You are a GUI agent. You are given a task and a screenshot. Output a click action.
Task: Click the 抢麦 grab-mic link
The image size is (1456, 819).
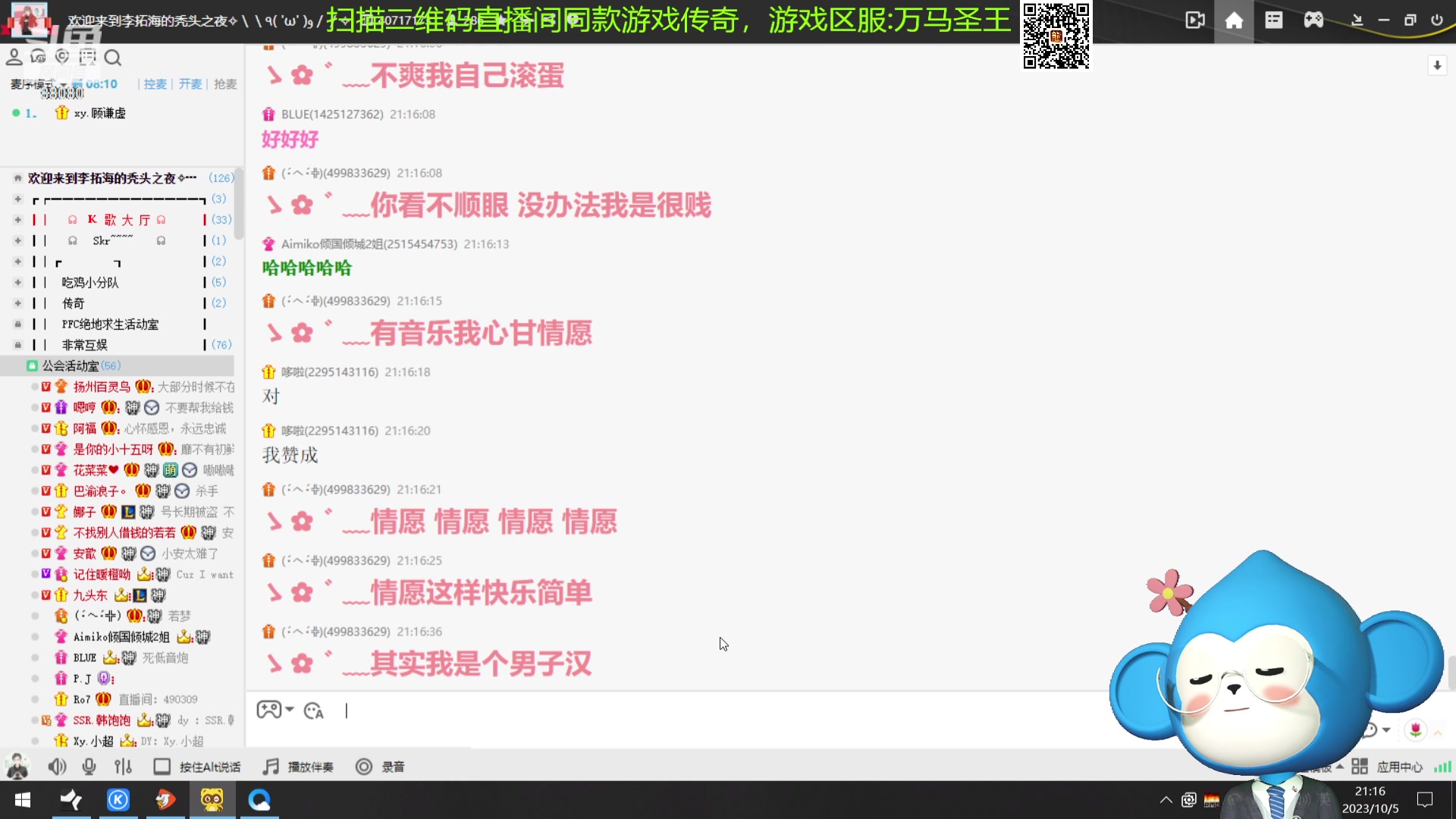(x=224, y=84)
